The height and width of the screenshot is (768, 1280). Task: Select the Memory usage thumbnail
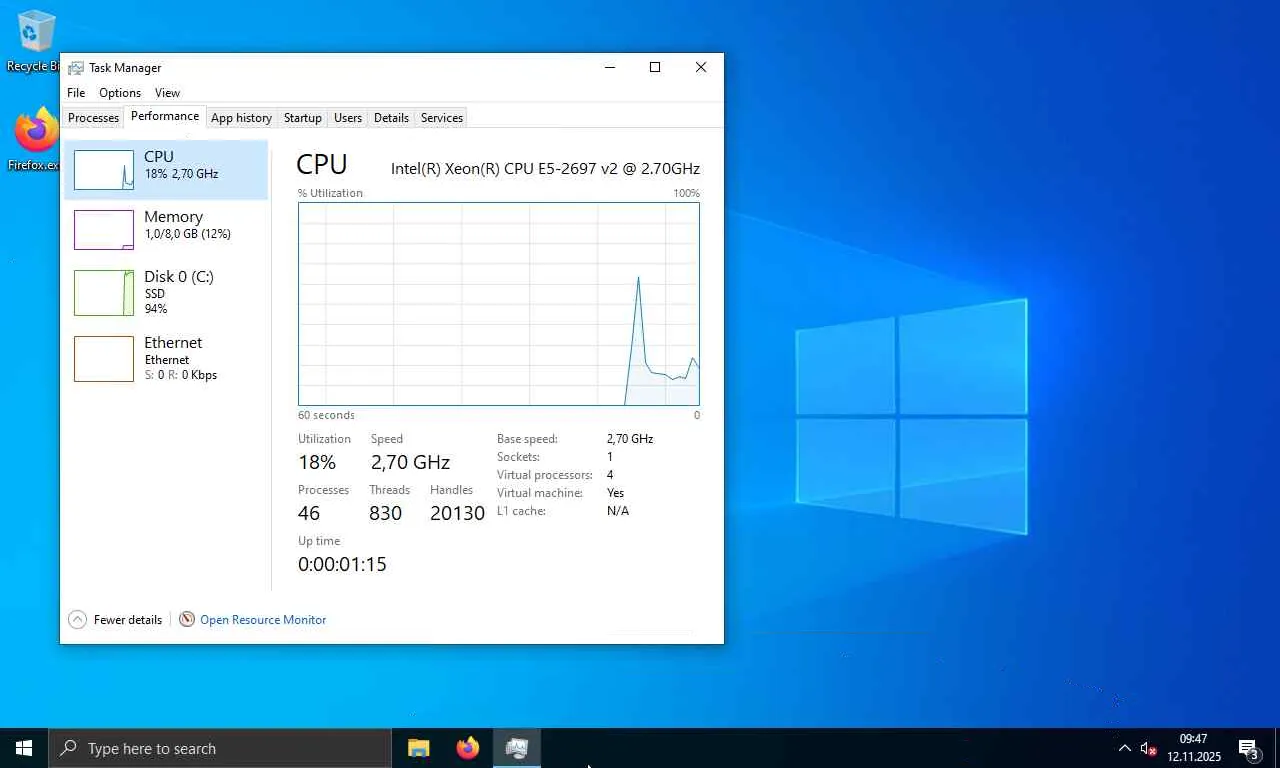pyautogui.click(x=104, y=230)
